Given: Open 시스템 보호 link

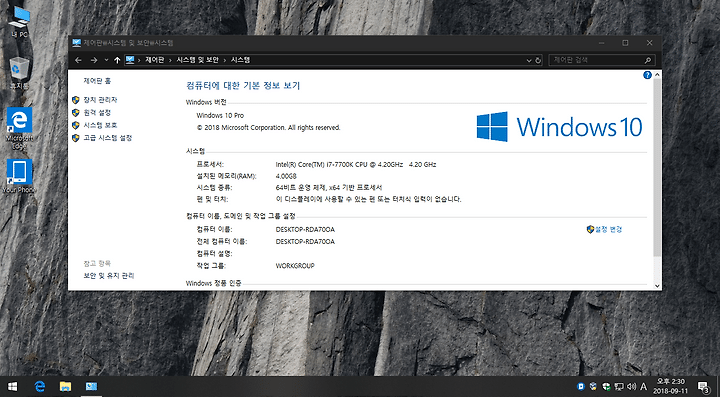Looking at the screenshot, I should (x=100, y=125).
